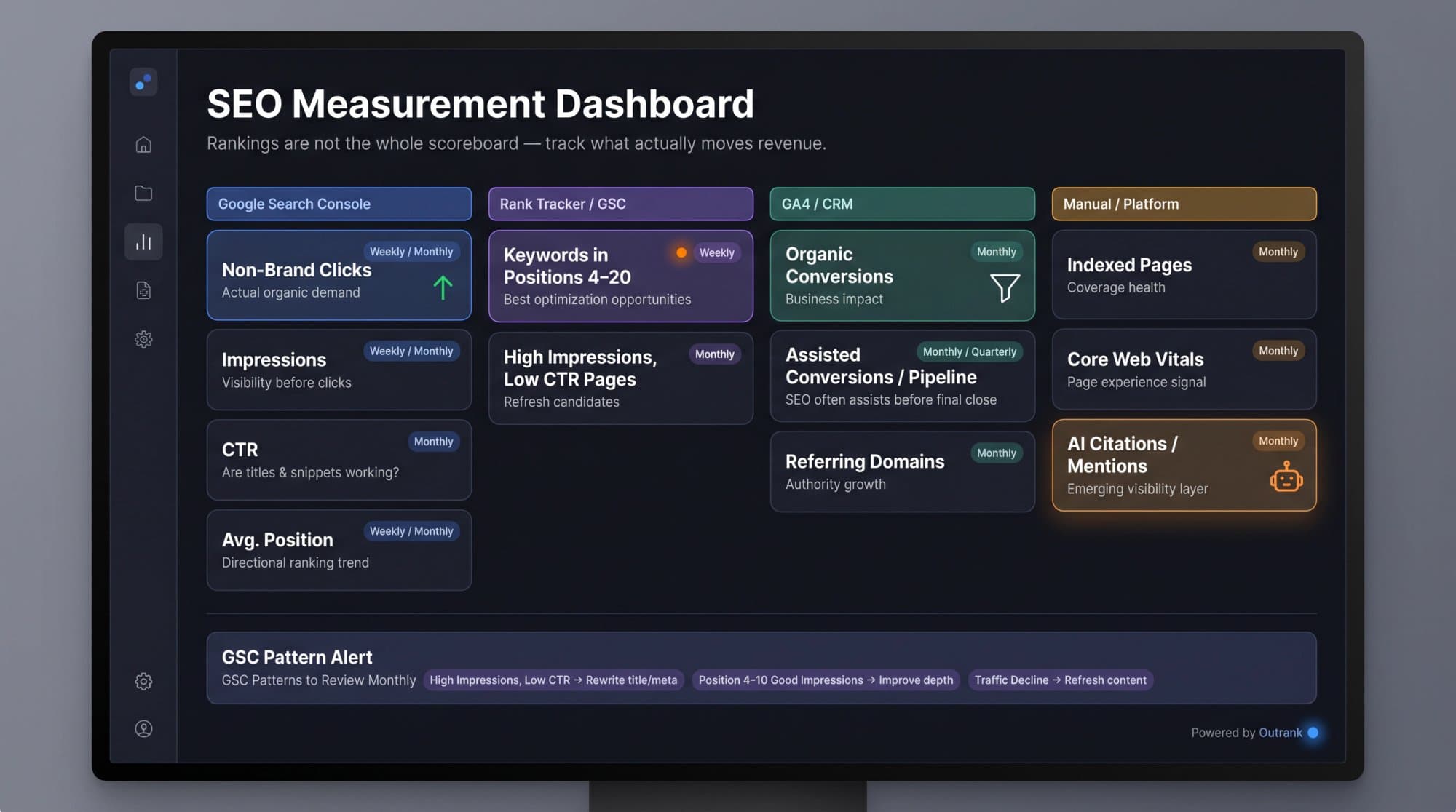Open the Avg. Position card
Viewport: 1456px width, 812px height.
tap(339, 550)
